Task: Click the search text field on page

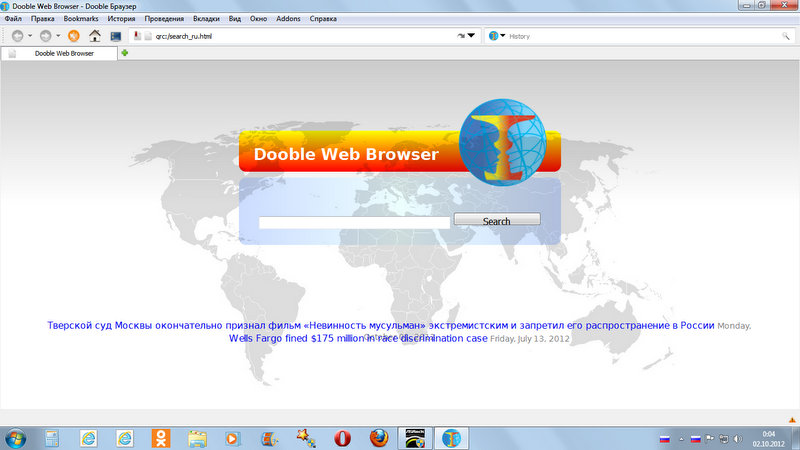Action: point(354,222)
